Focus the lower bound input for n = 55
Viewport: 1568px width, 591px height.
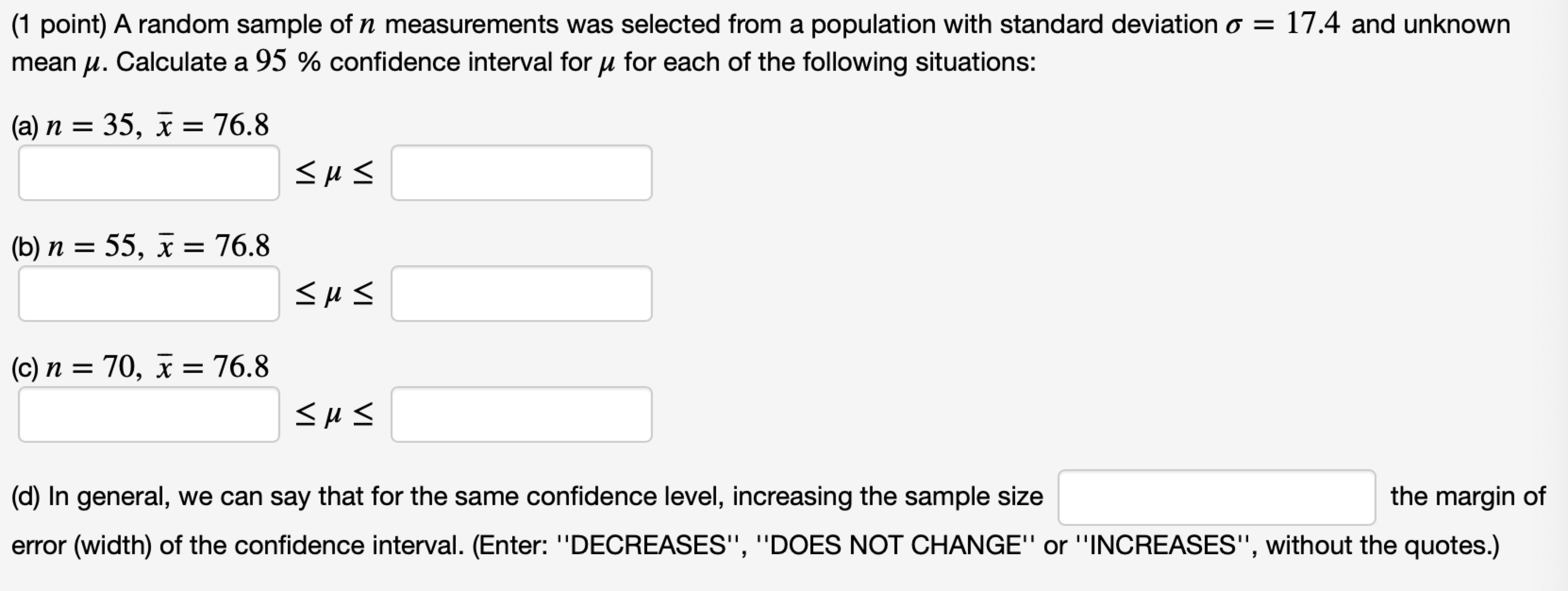(x=149, y=294)
